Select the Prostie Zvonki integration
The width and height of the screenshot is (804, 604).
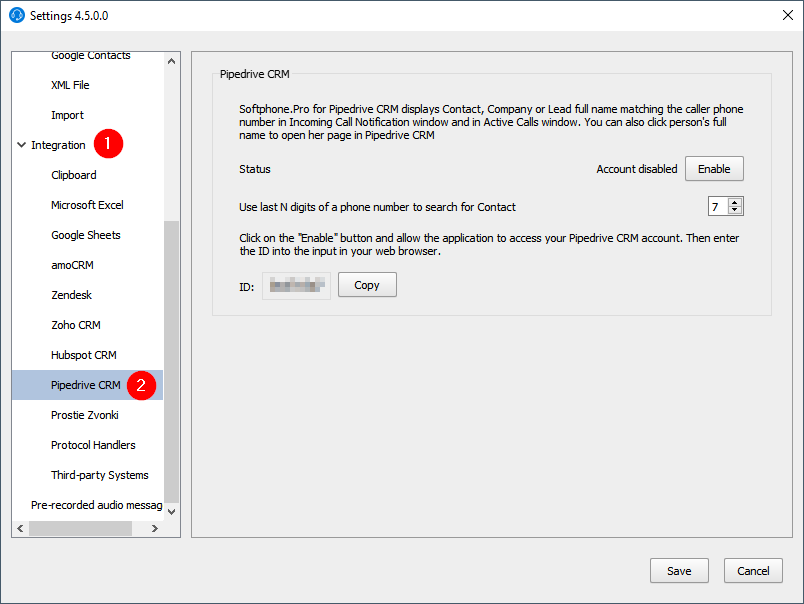point(84,415)
